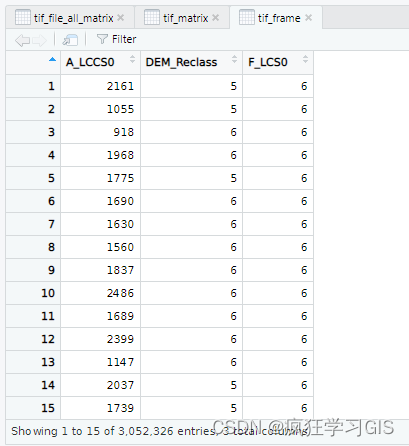Viewport: 409px width, 446px height.
Task: Switch to the tif_matrix tab
Action: click(186, 18)
